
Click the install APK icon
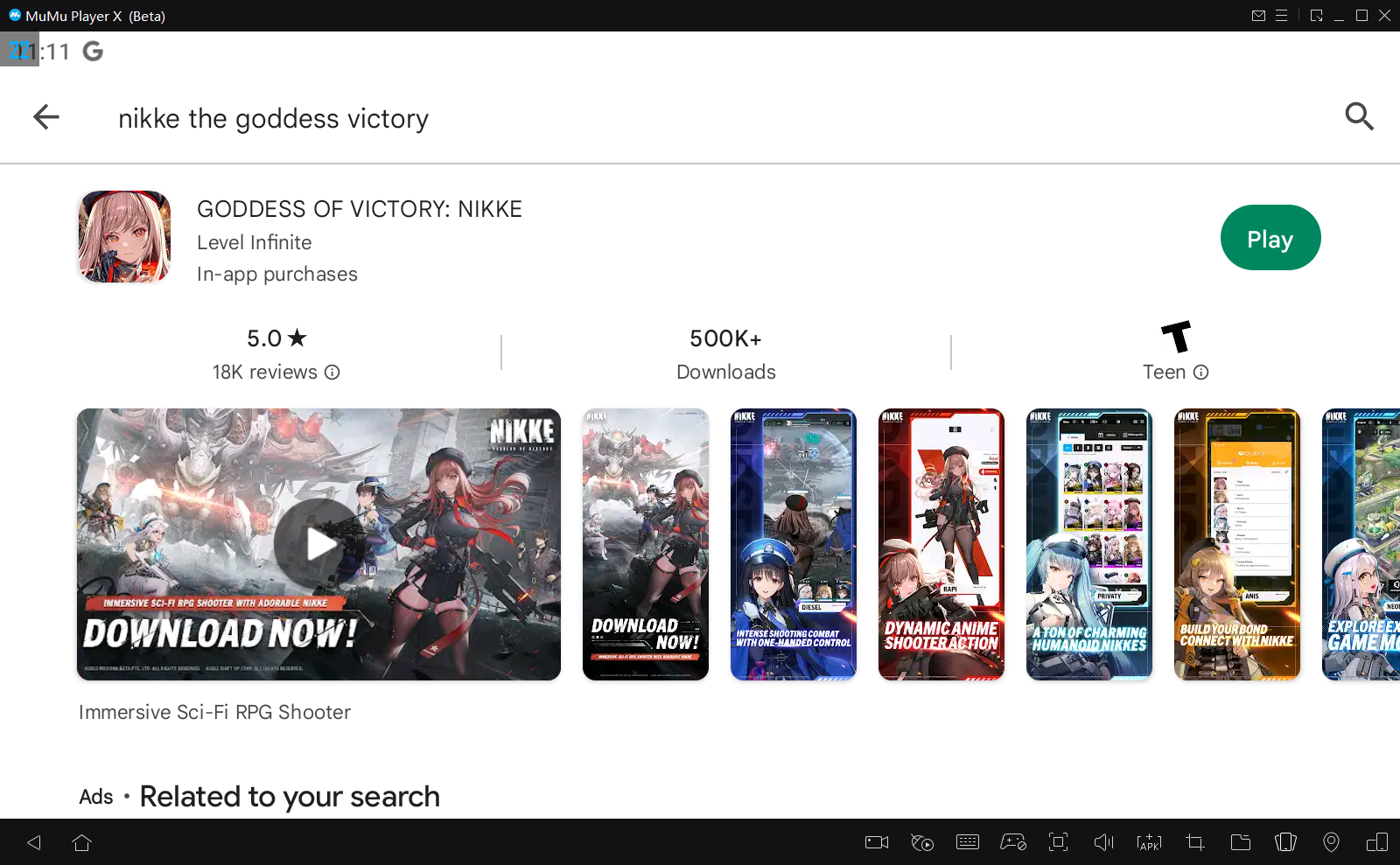tap(1149, 842)
